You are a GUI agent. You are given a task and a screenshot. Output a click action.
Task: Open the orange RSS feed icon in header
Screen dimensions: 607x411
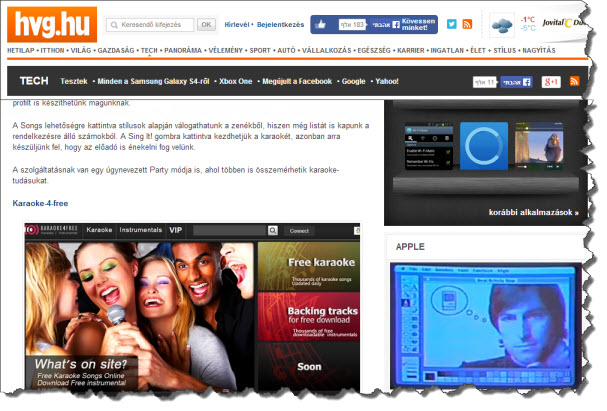(x=467, y=24)
